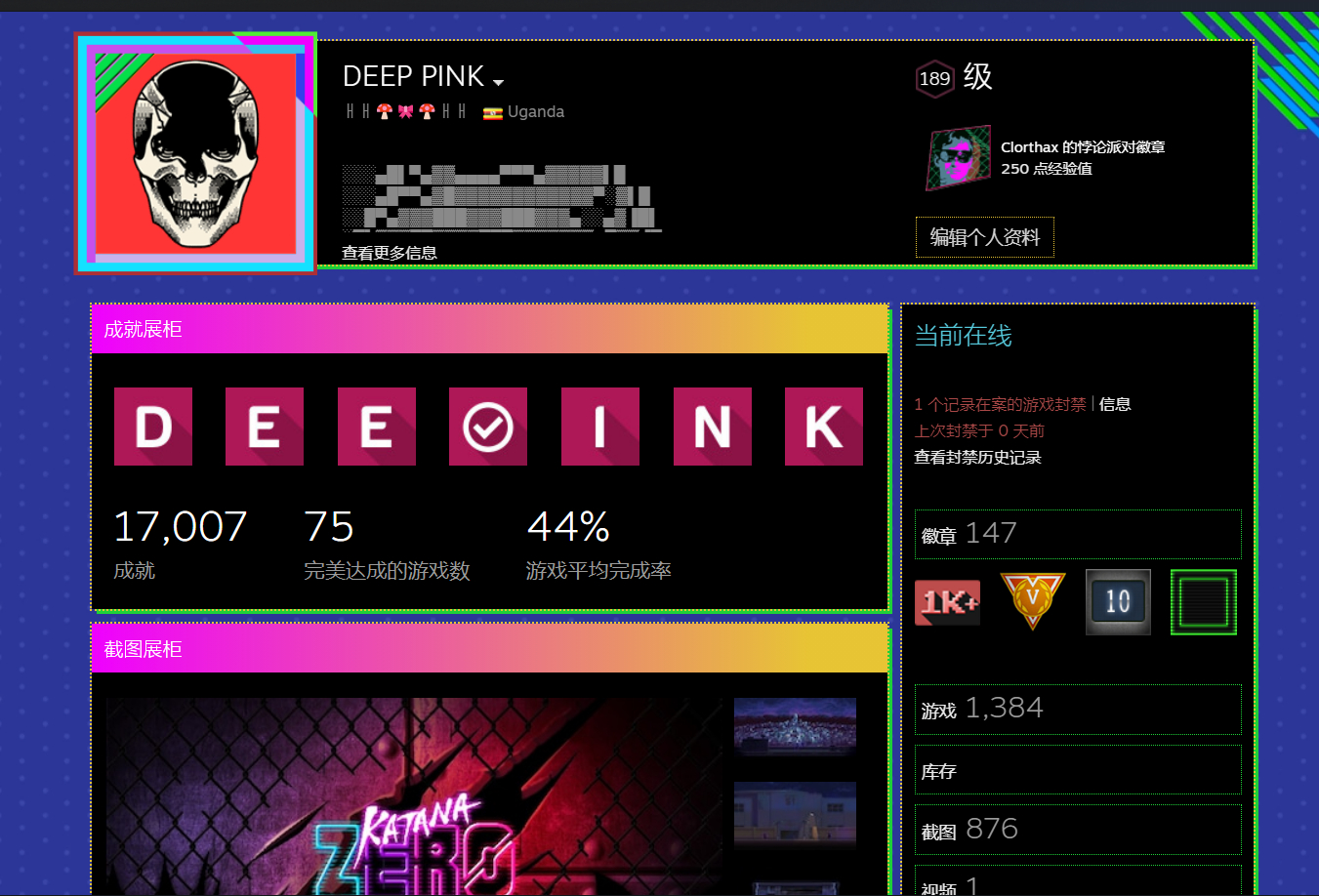Viewport: 1319px width, 896px height.
Task: Click the 44% 游戏平均完成率 stat
Action: [598, 545]
